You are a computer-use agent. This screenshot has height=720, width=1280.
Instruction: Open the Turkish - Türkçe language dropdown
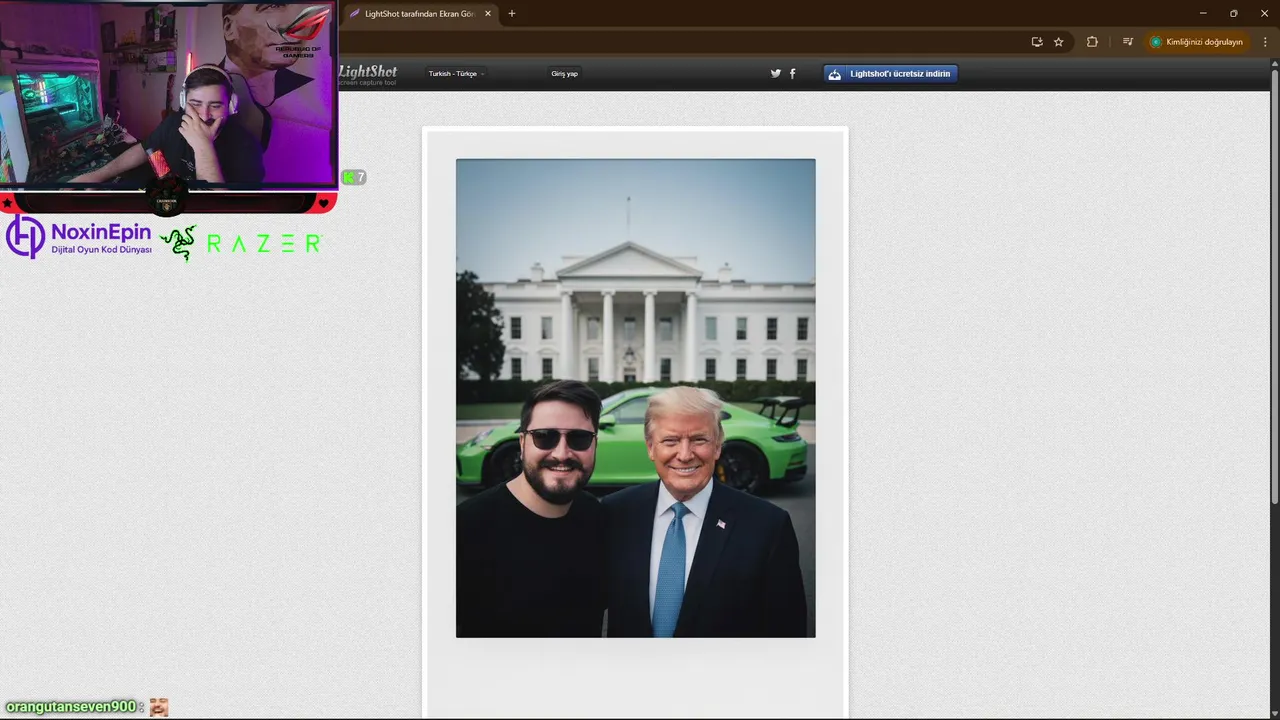[456, 74]
